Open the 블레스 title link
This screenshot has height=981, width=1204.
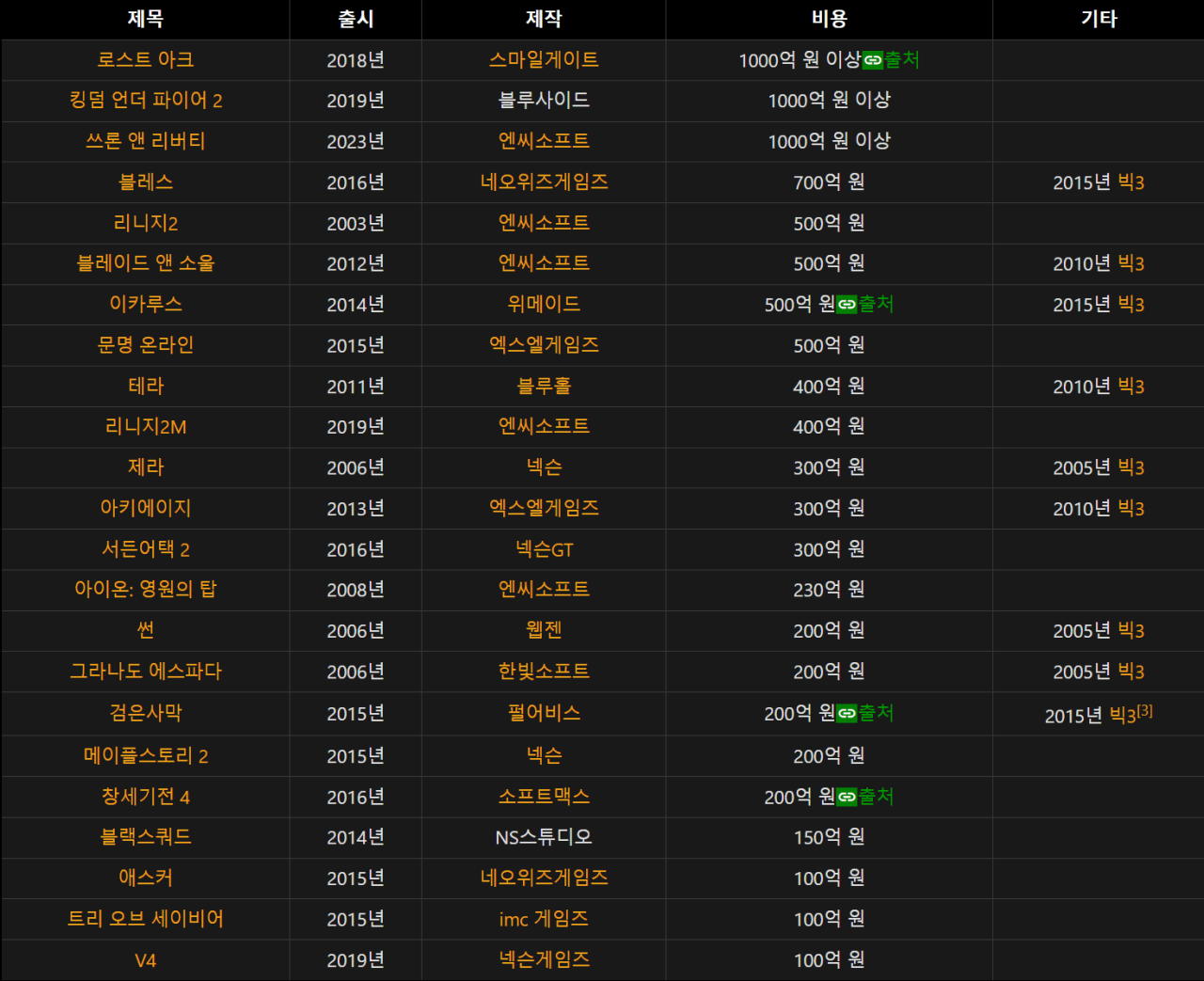pos(146,182)
